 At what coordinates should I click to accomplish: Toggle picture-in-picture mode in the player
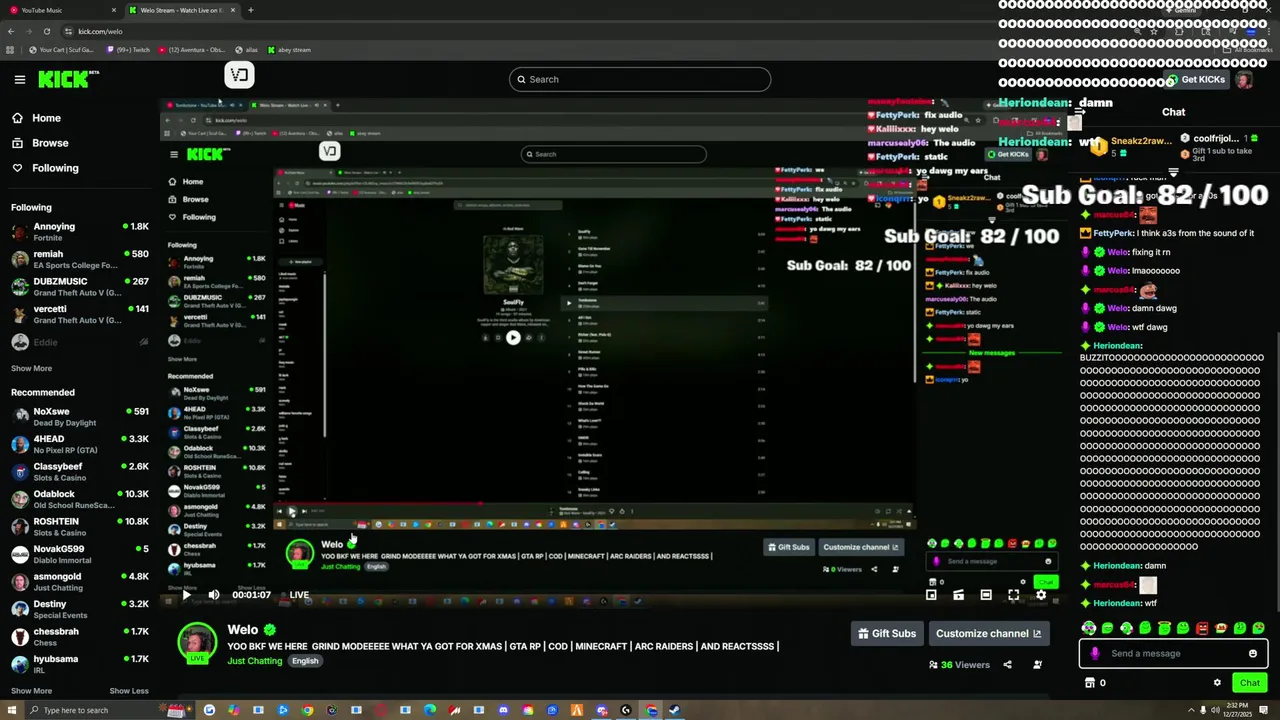click(931, 595)
